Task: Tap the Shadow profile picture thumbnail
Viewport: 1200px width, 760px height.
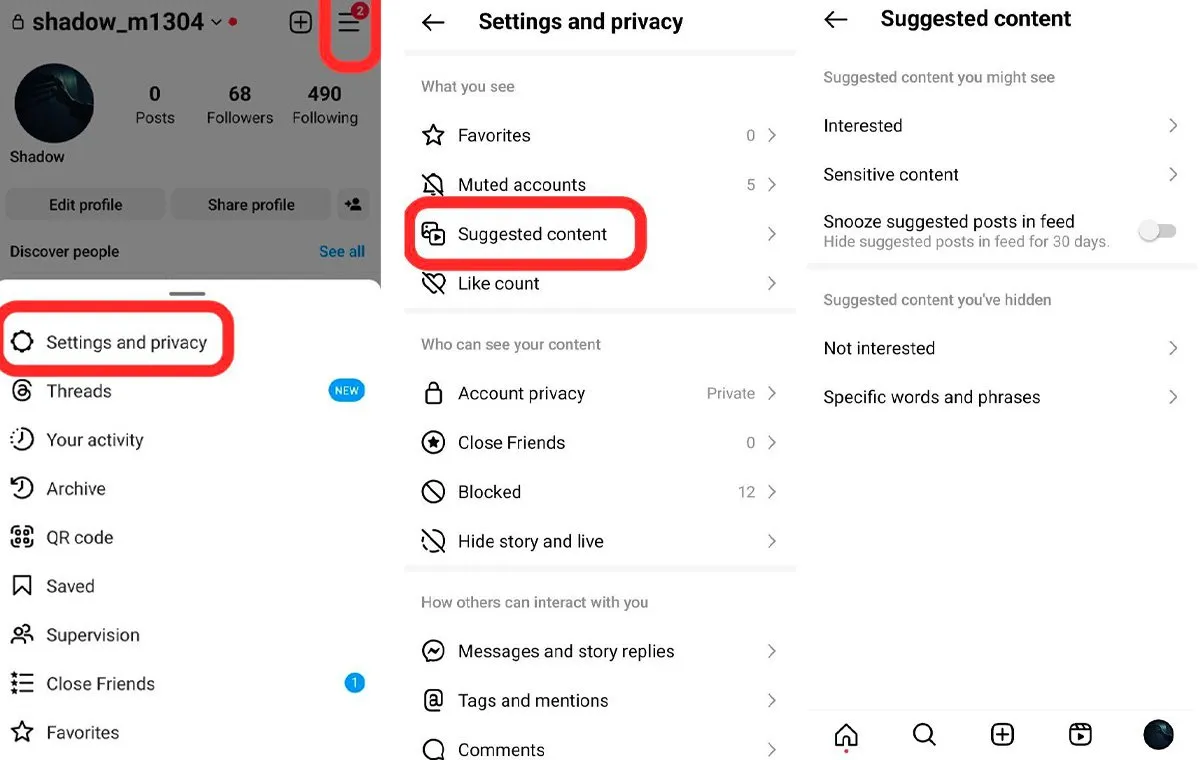Action: pos(54,103)
